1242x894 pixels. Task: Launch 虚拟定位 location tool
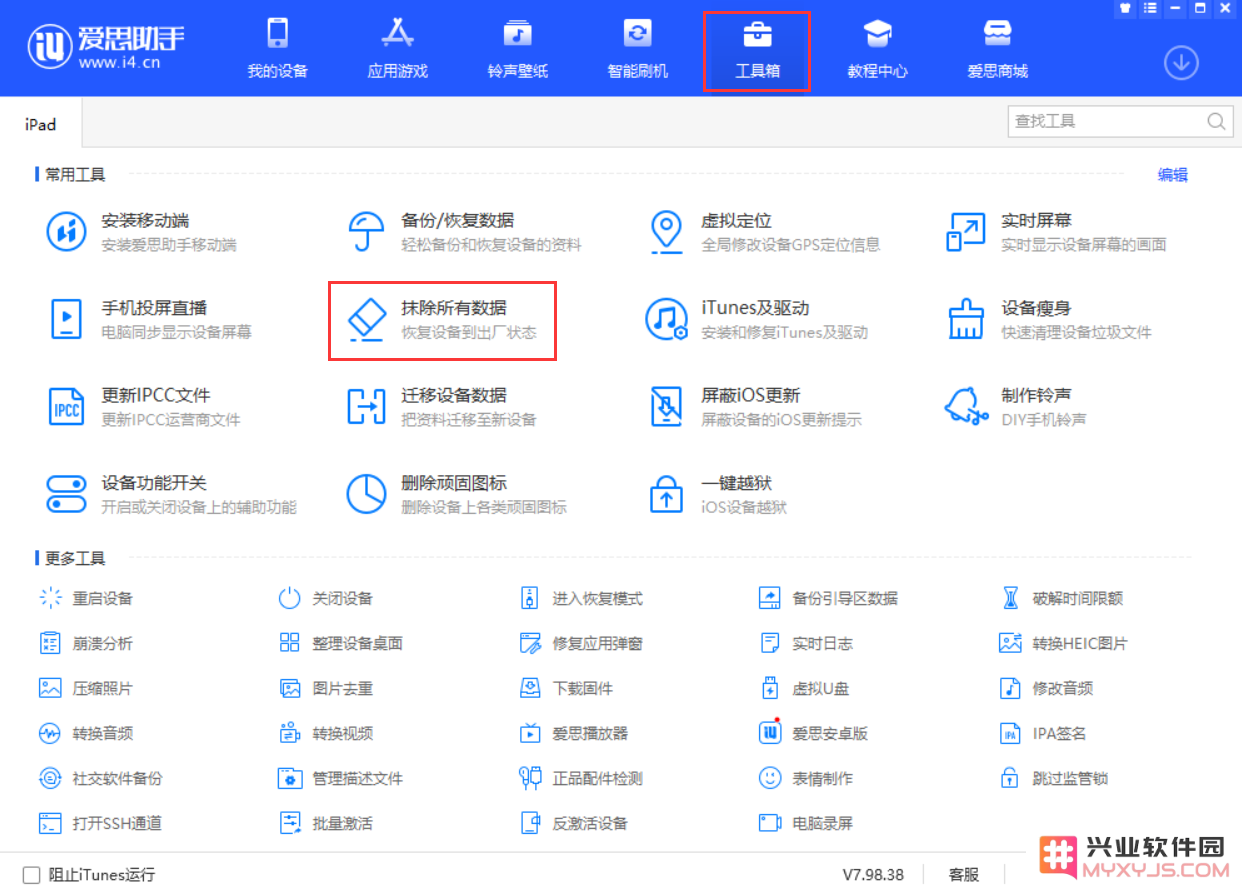tap(764, 232)
